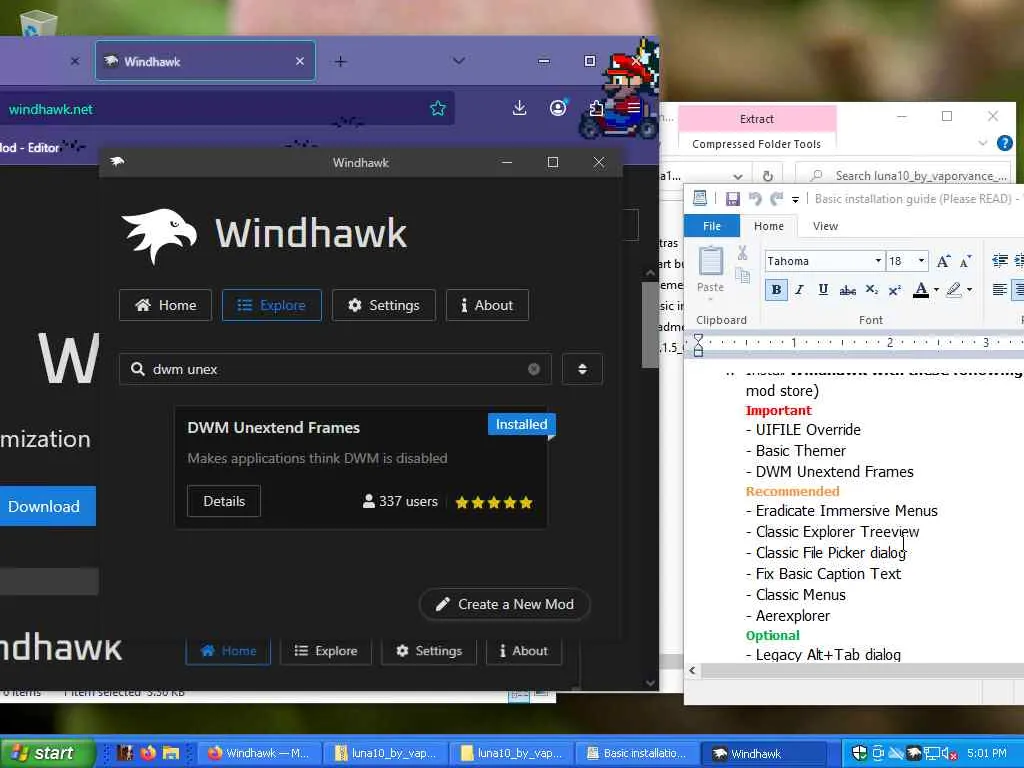The image size is (1024, 768).
Task: Click the About button on the windhawk.net page
Action: click(524, 650)
